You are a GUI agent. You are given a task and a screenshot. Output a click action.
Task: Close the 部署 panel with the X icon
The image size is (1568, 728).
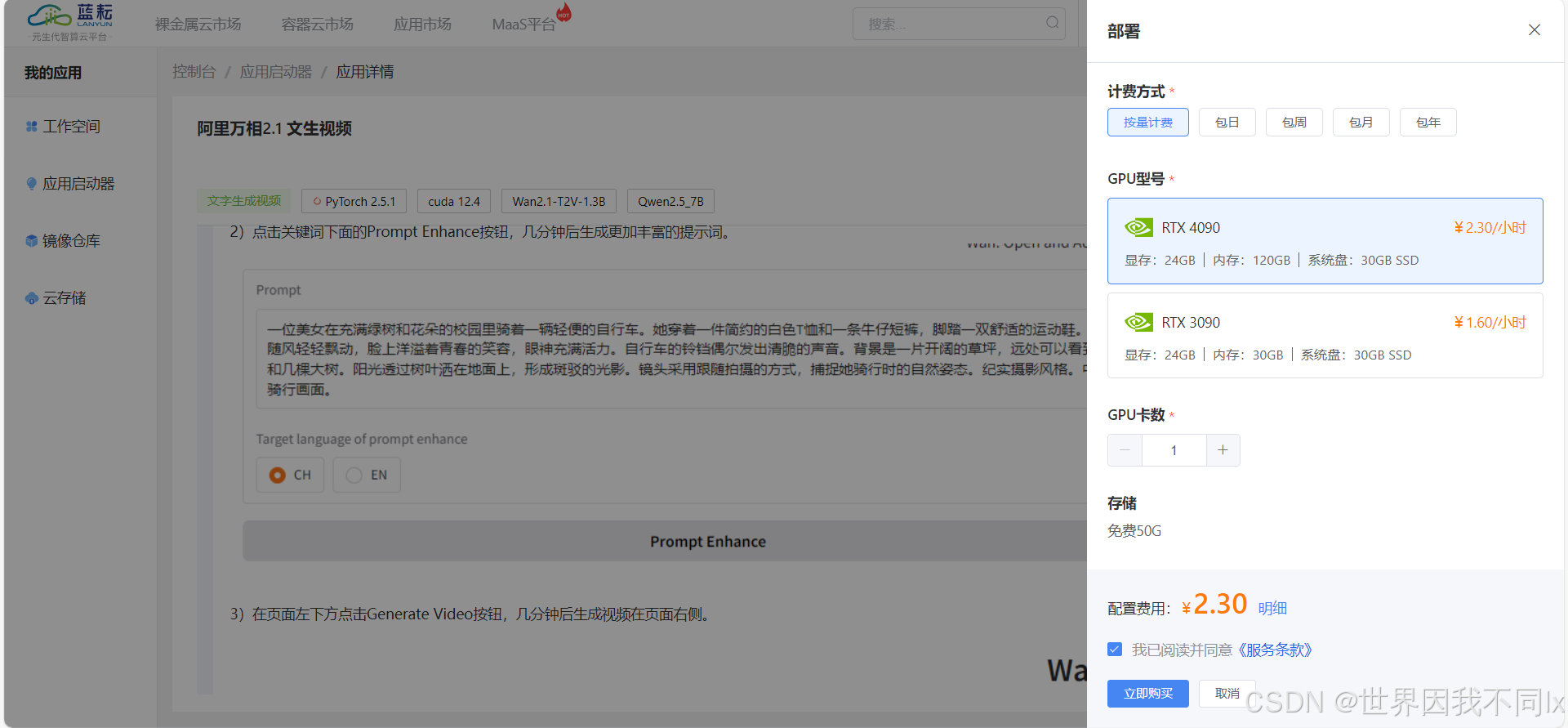coord(1535,30)
